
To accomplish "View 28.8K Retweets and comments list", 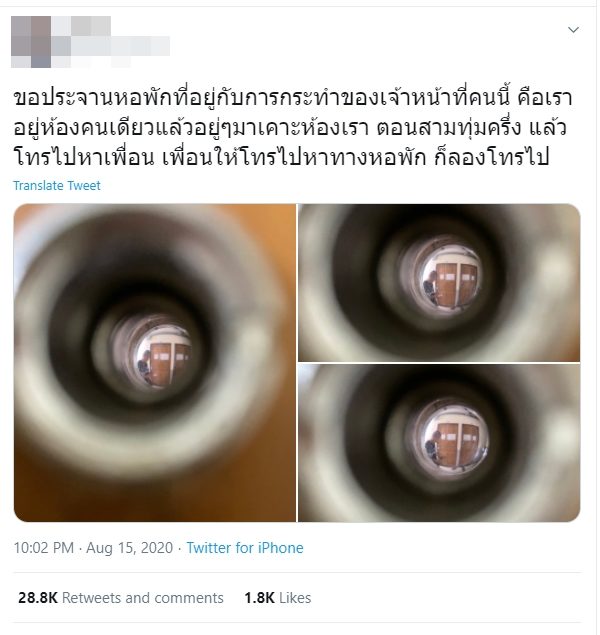I will coord(121,599).
